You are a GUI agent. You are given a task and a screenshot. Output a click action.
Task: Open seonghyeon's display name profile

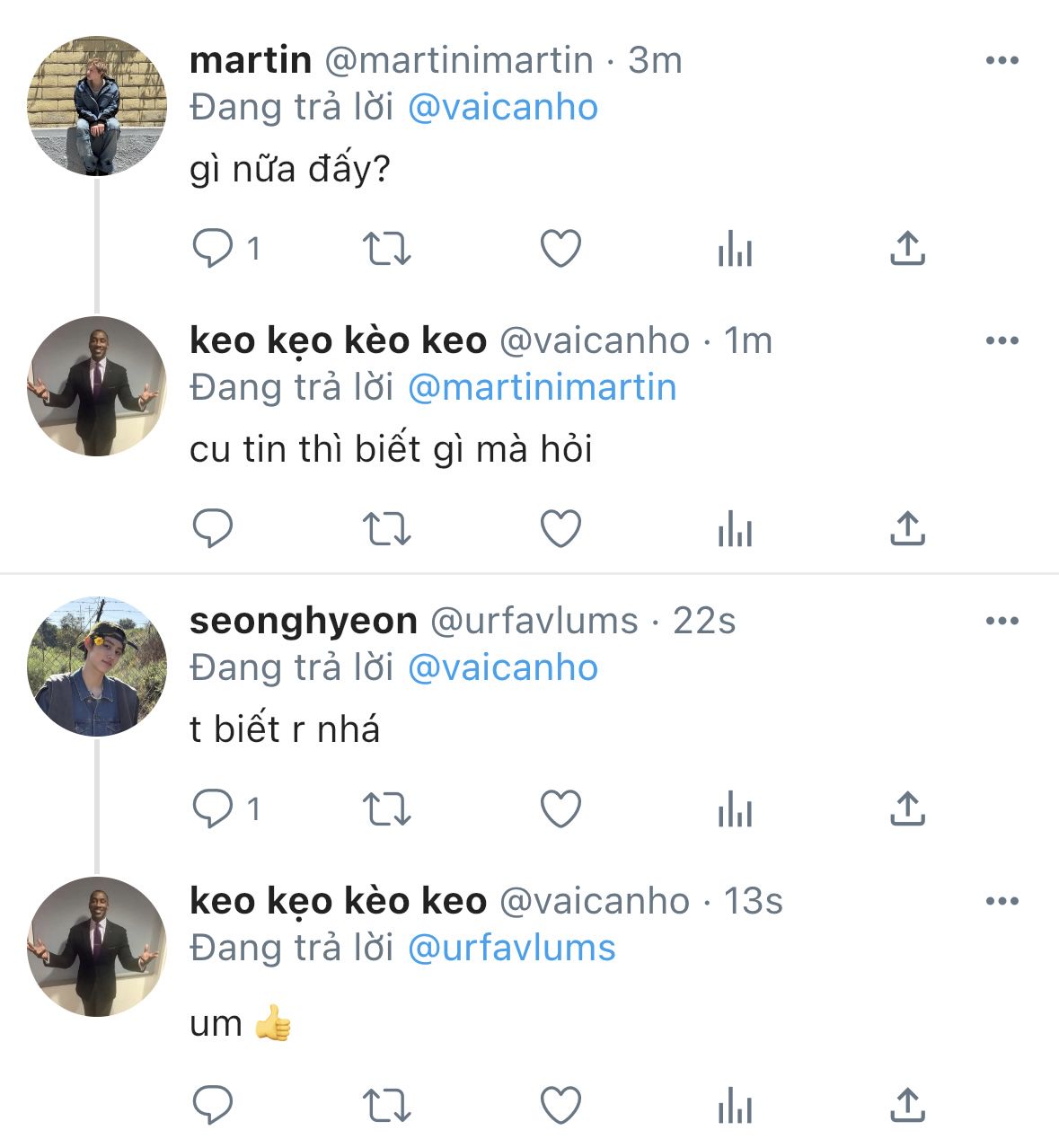pos(304,622)
